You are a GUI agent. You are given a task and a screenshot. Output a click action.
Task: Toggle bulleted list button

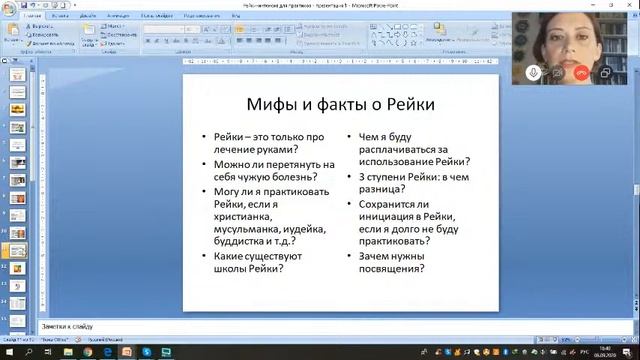[x=240, y=29]
